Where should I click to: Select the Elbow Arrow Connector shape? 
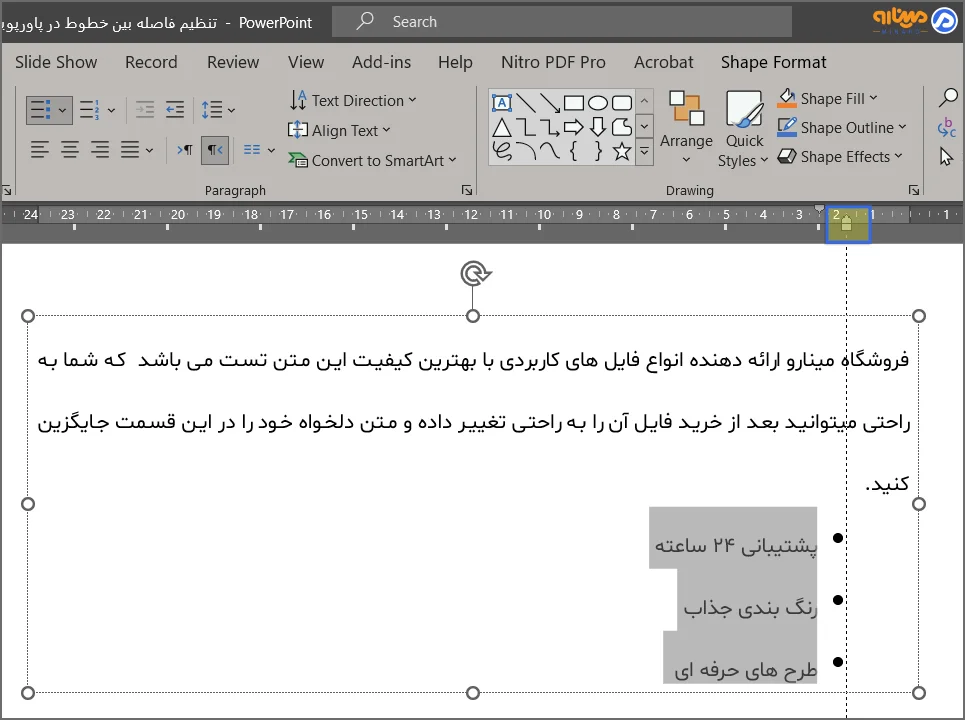pos(550,127)
